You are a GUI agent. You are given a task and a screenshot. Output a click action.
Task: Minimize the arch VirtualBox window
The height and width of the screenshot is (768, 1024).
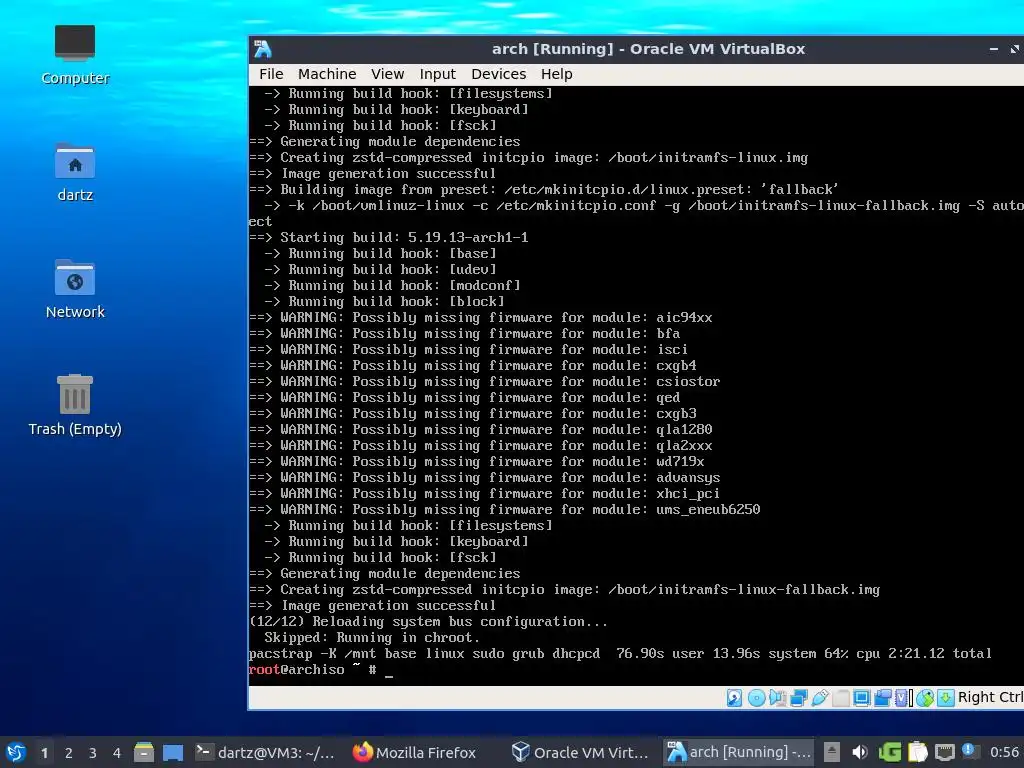994,49
